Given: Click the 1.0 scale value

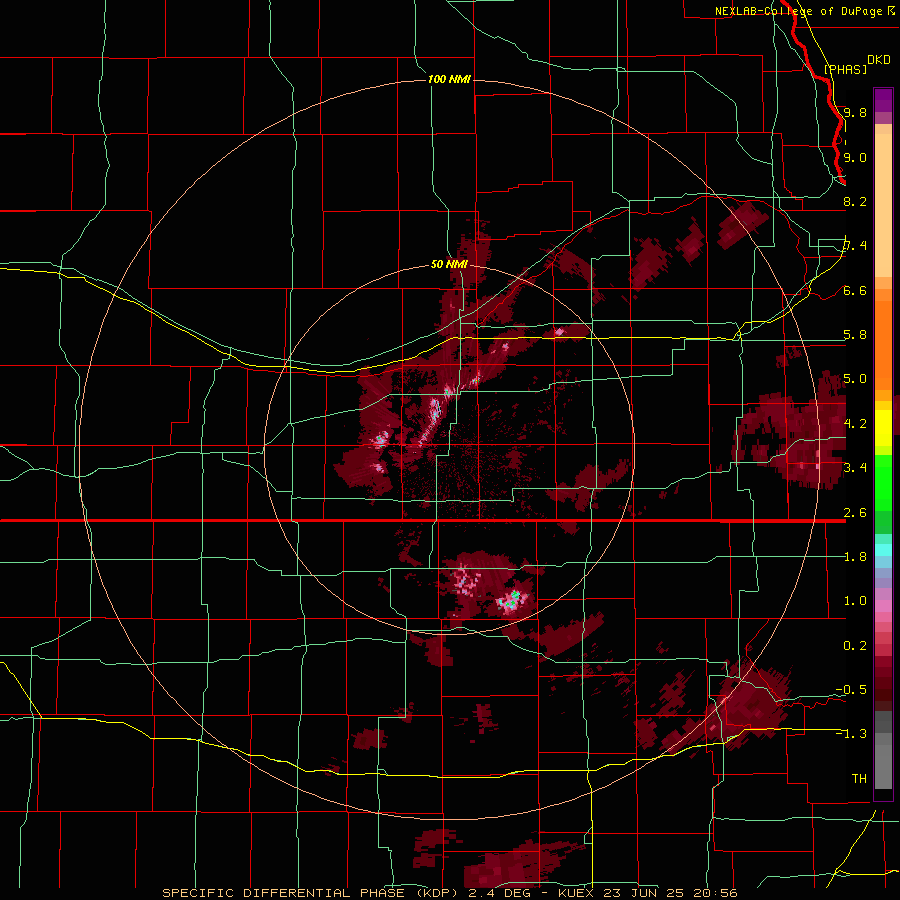Looking at the screenshot, I should tap(855, 601).
